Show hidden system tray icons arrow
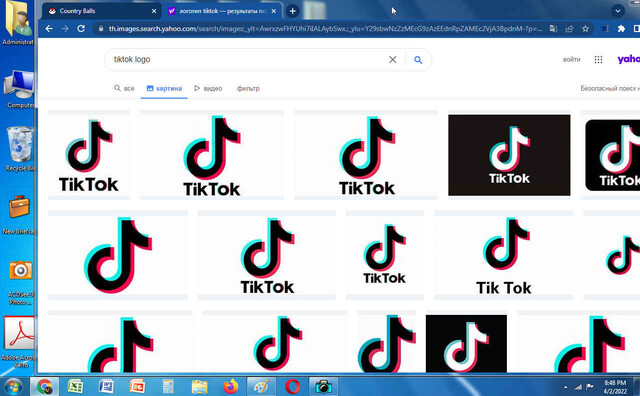 click(565, 387)
